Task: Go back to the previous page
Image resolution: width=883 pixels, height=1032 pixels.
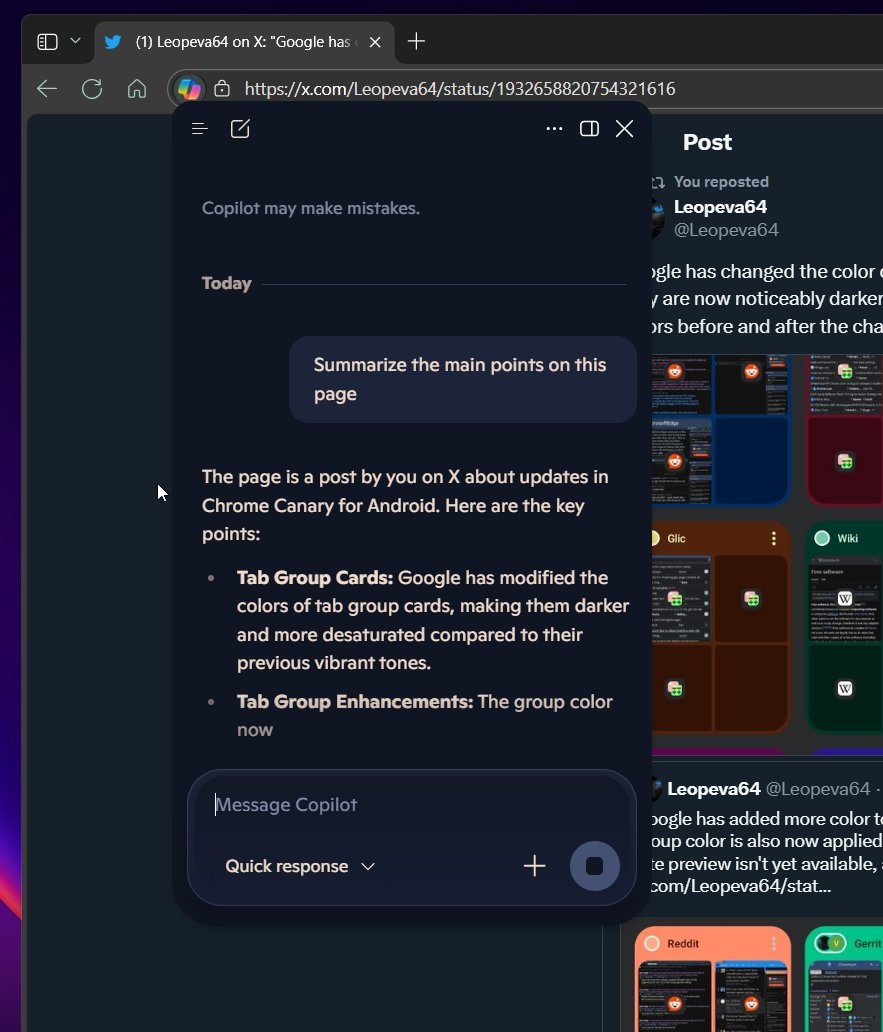Action: (x=47, y=89)
